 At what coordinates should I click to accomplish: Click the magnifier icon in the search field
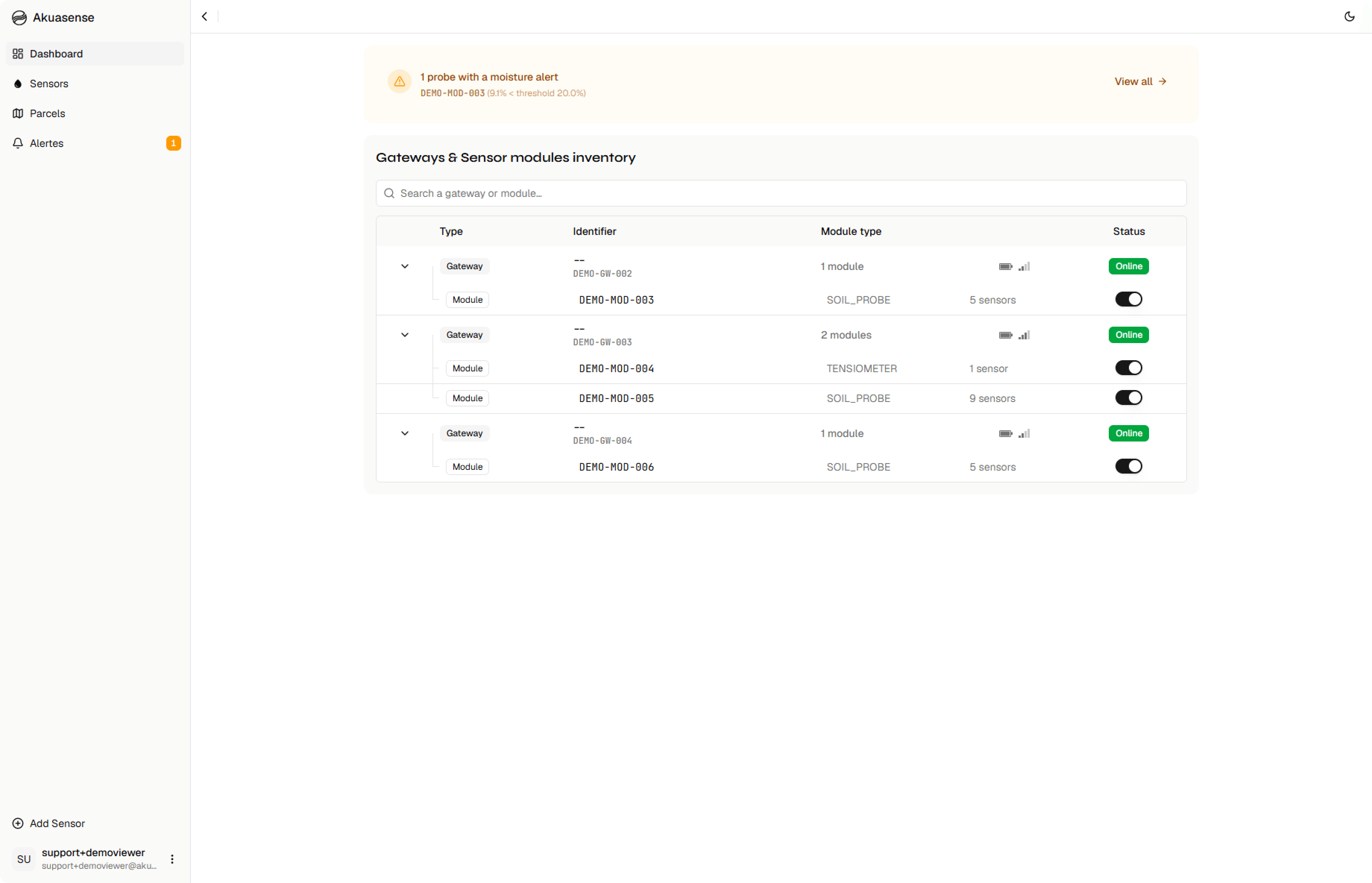(x=389, y=193)
